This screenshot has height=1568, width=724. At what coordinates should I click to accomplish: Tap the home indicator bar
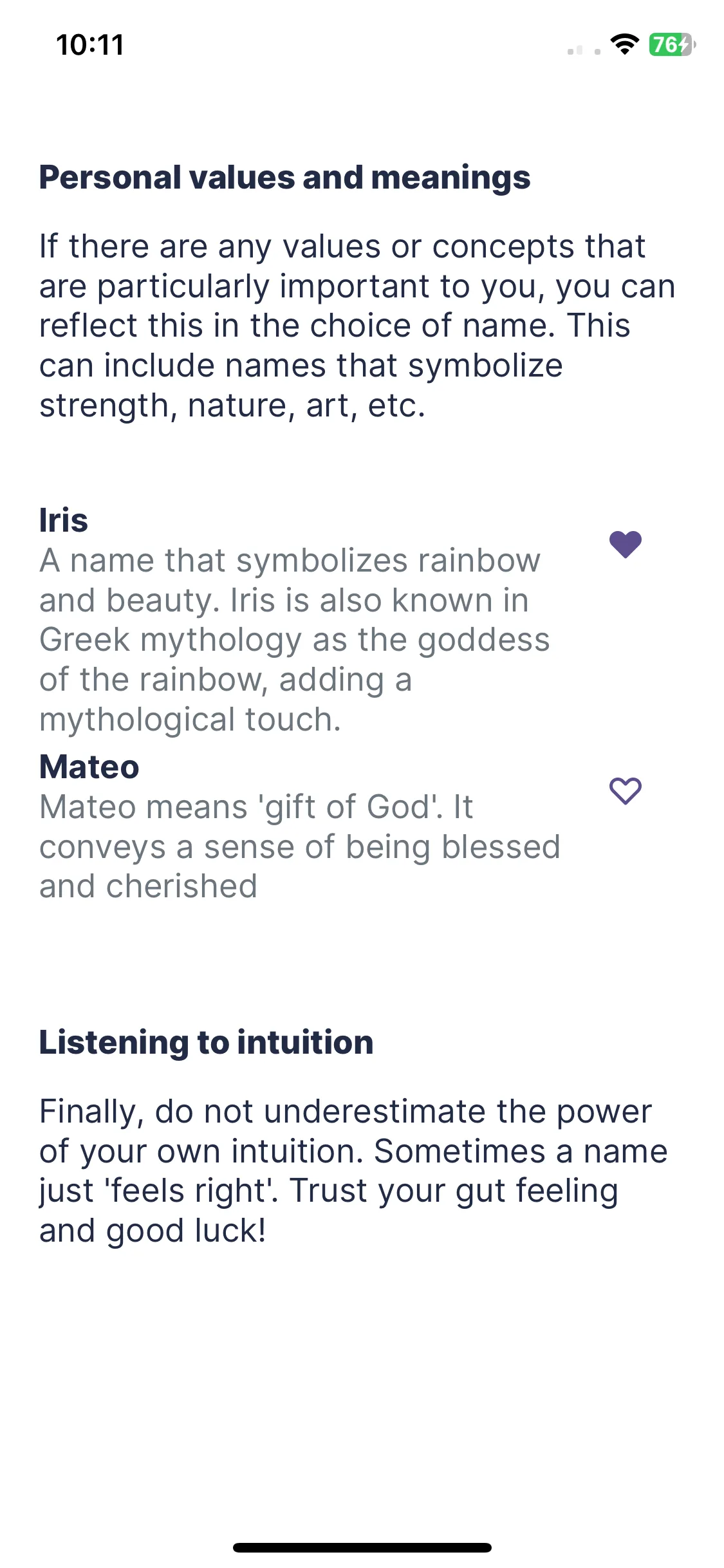(362, 1547)
